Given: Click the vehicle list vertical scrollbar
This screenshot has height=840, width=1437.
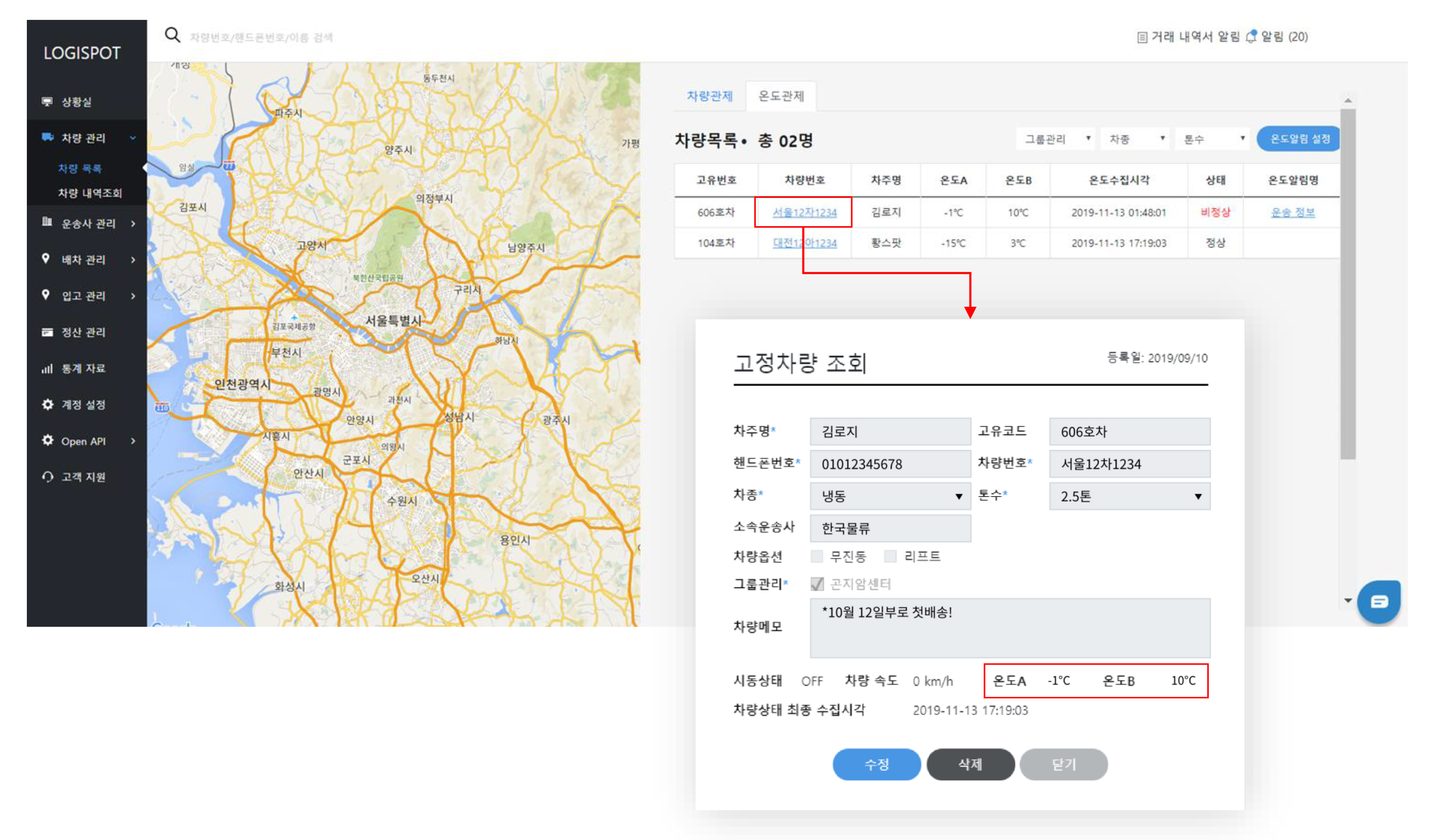Looking at the screenshot, I should [x=1348, y=285].
